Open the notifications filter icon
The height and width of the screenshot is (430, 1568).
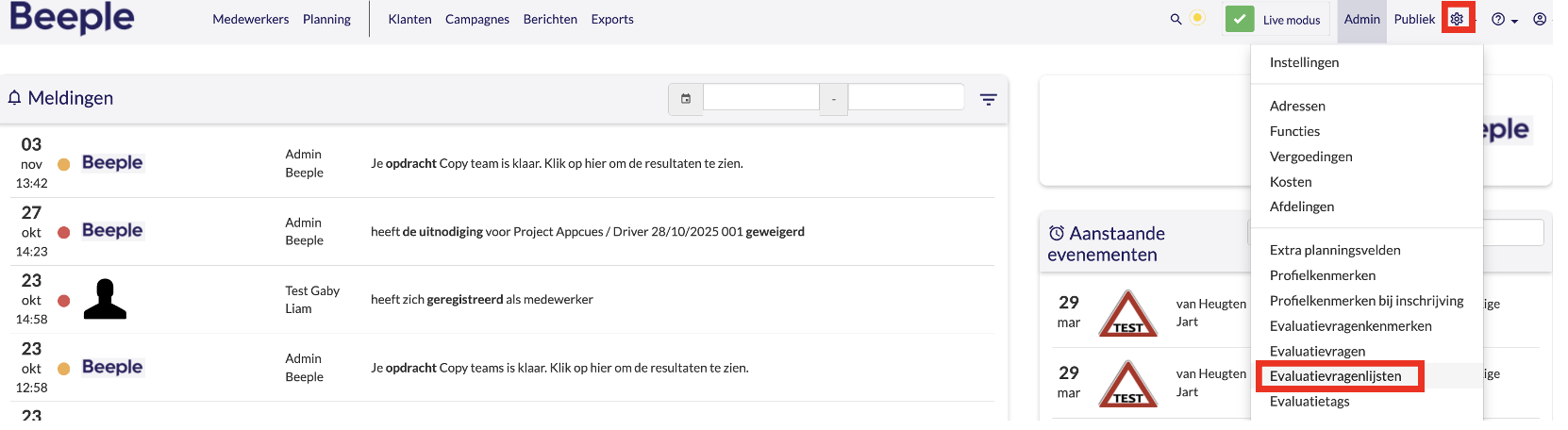988,99
